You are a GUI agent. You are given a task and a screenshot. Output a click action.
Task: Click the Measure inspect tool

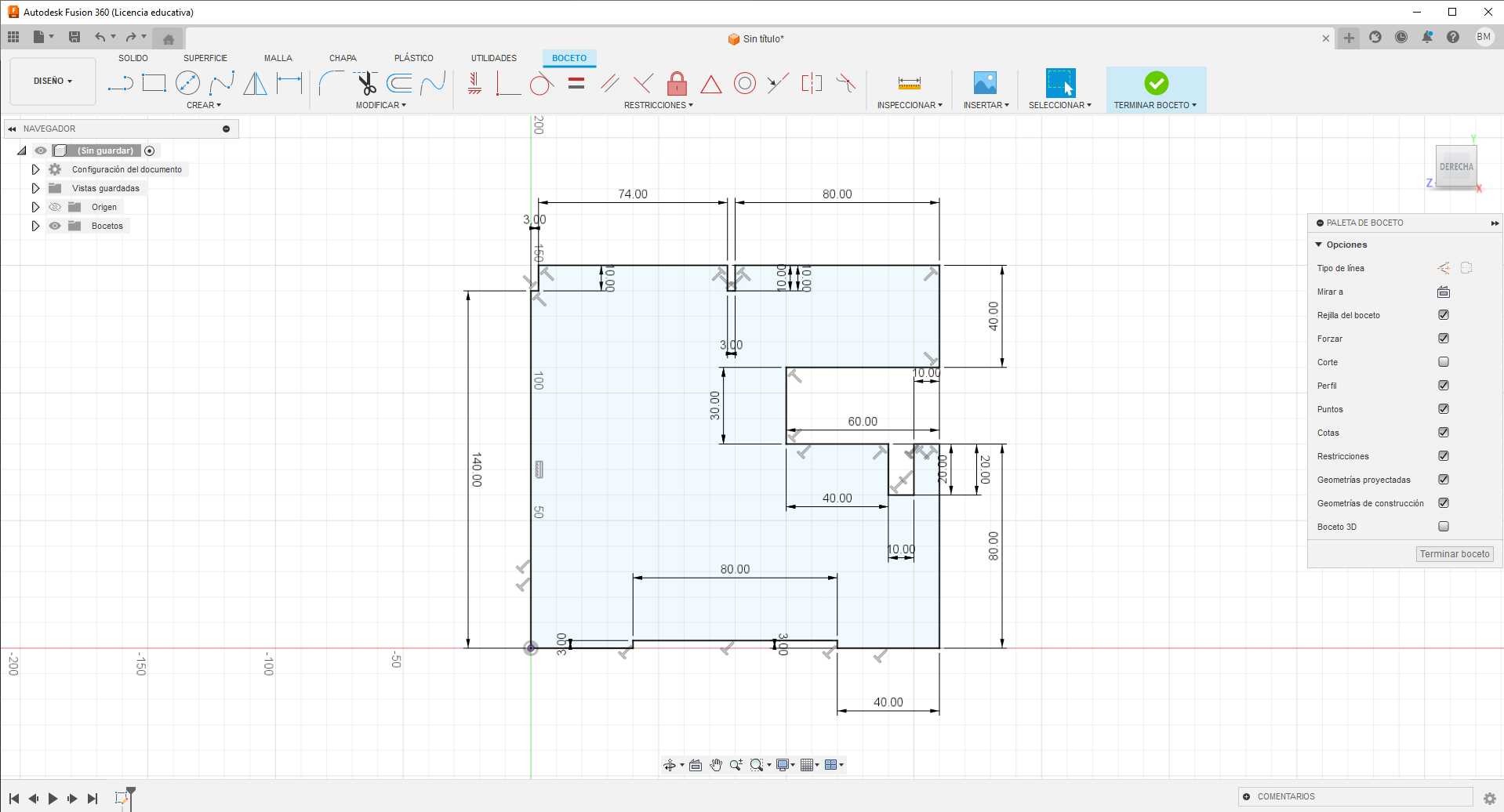910,83
